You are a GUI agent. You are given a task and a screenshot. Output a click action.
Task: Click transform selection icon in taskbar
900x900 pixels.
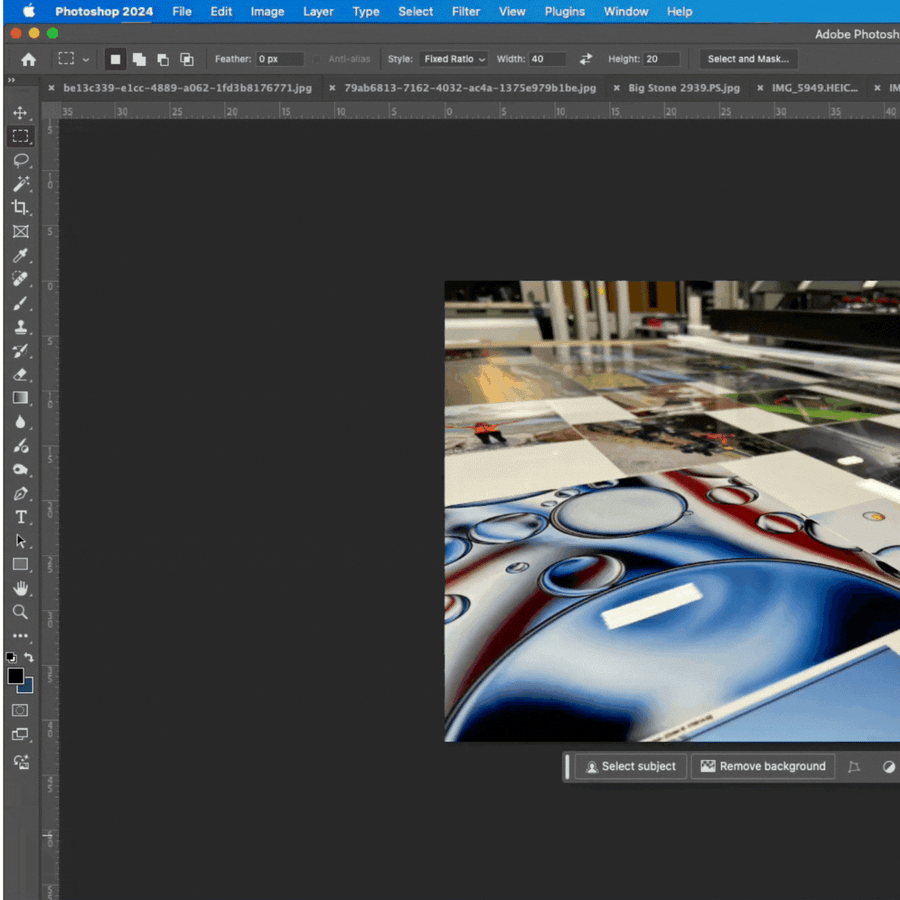[x=854, y=767]
